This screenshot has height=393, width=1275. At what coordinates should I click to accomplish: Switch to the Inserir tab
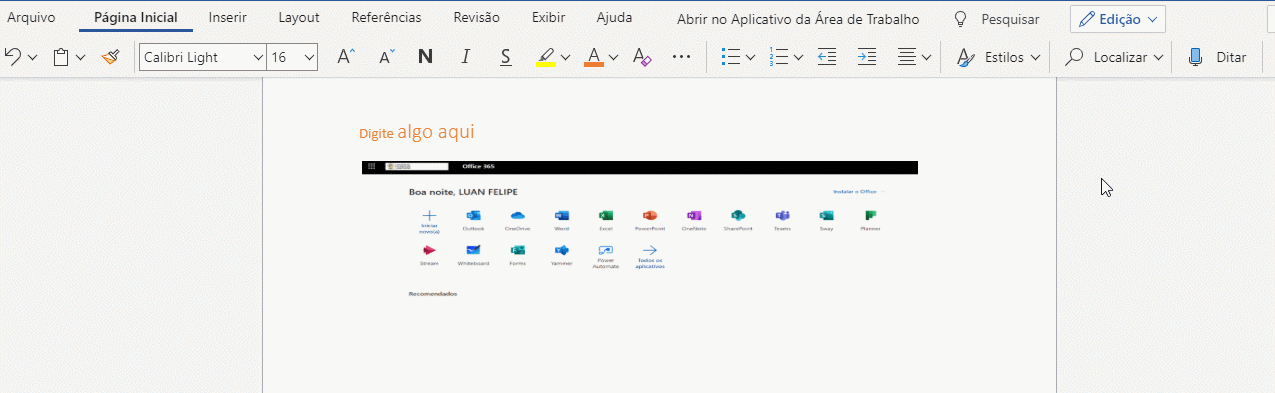coord(228,18)
